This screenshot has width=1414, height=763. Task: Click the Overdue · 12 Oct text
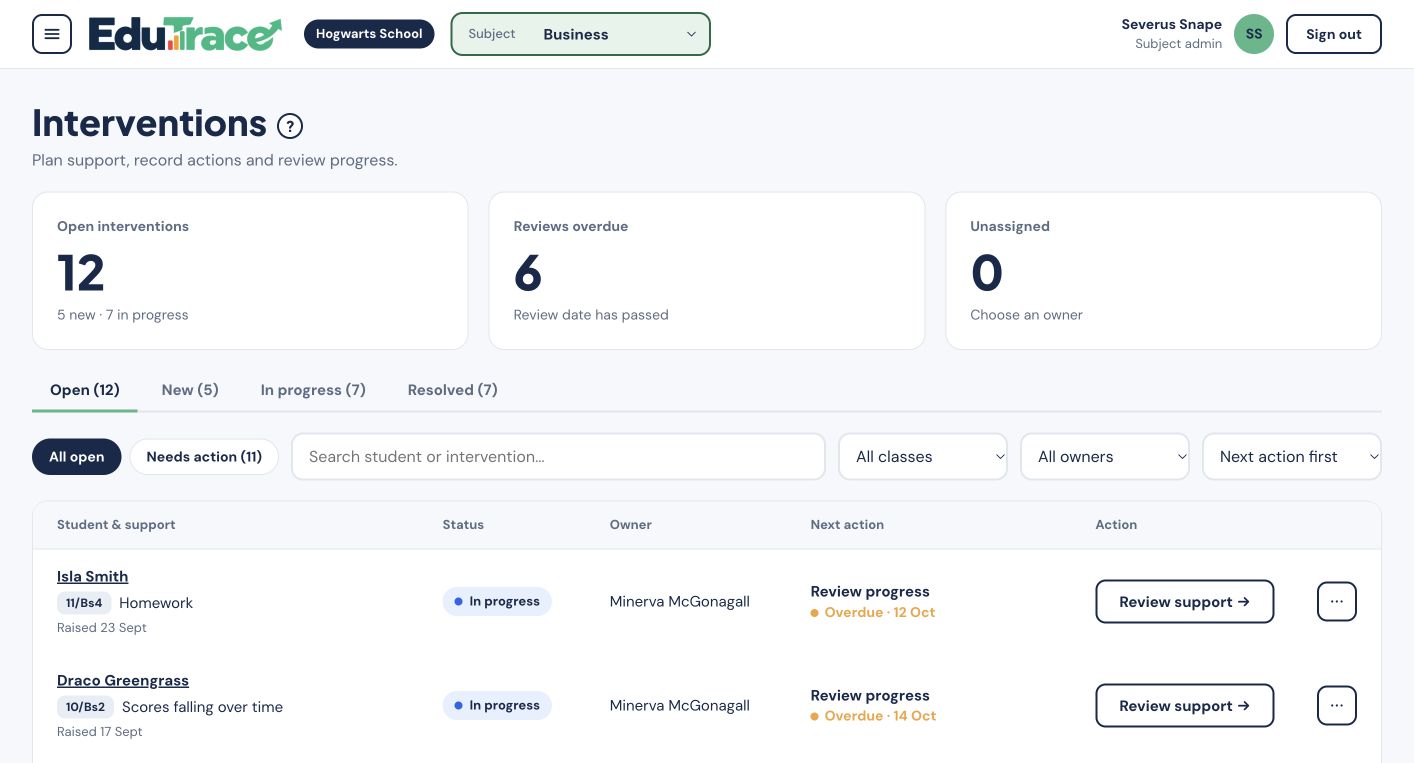880,613
